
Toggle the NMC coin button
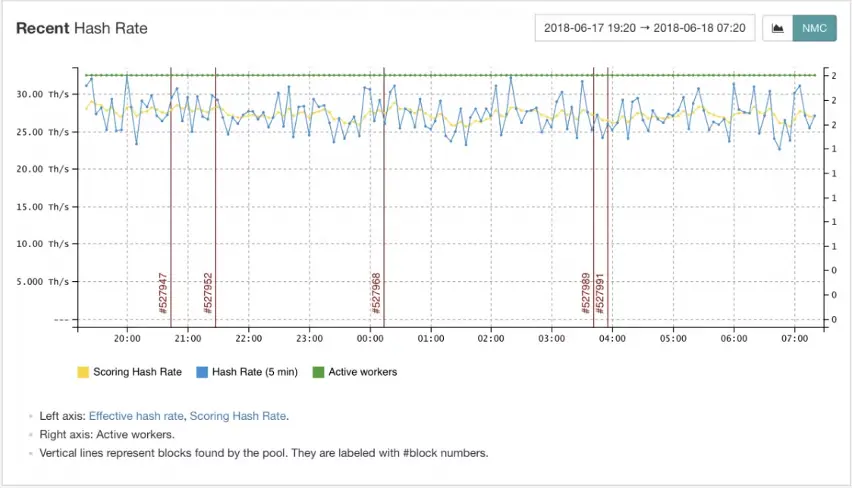pyautogui.click(x=814, y=28)
